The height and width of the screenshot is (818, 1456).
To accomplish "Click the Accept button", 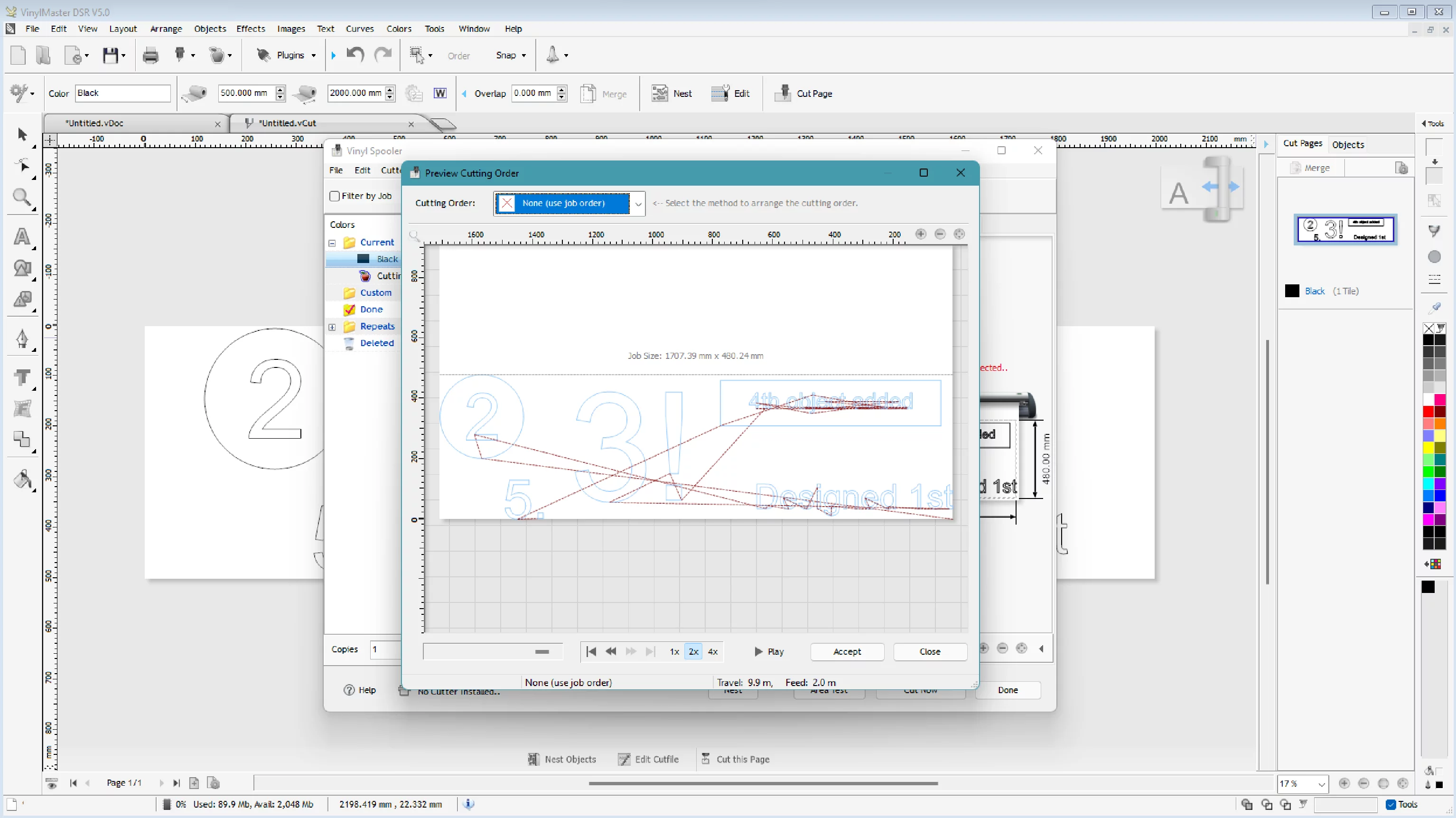I will pos(847,652).
